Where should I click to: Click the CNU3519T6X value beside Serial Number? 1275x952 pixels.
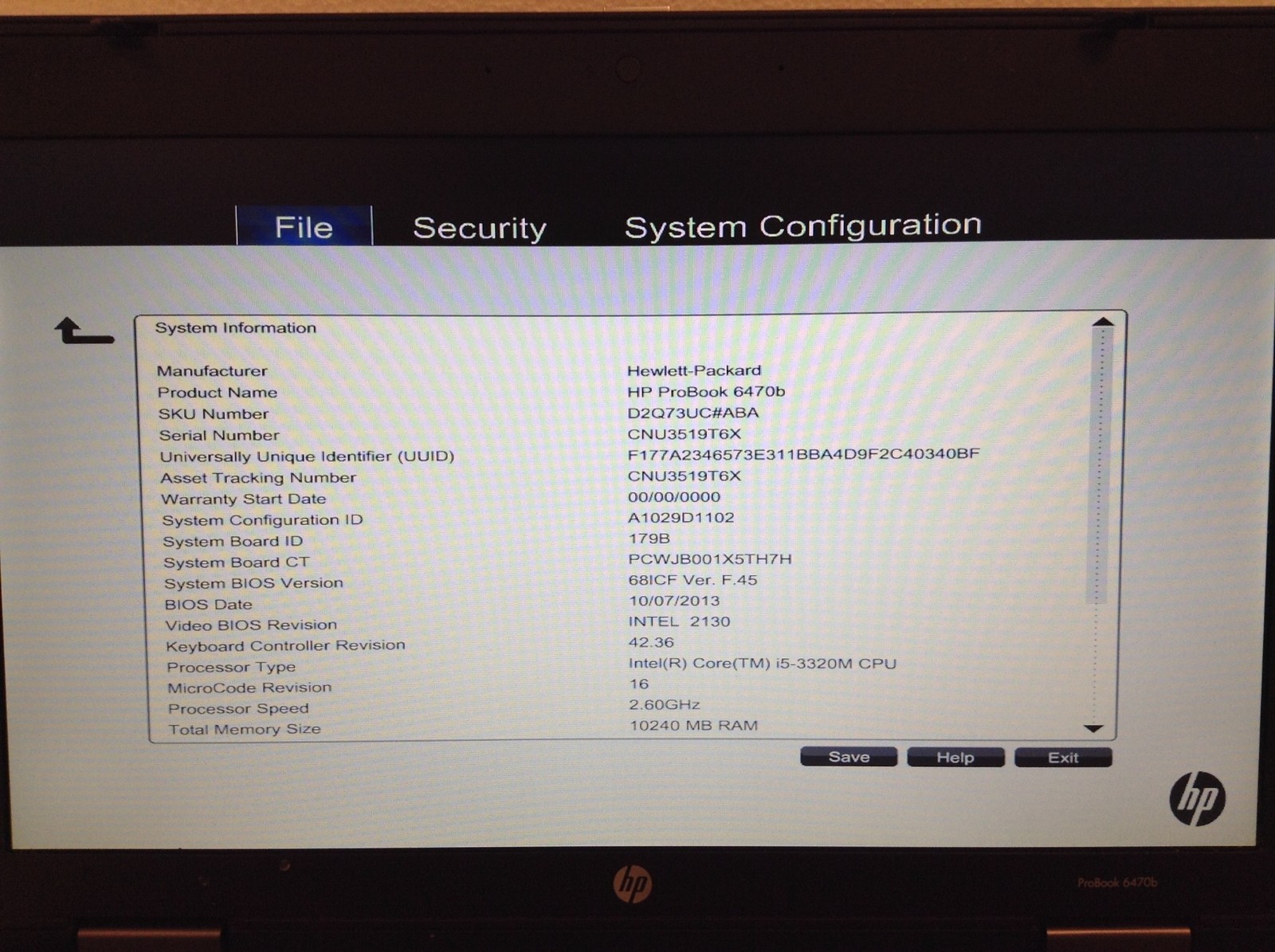coord(685,433)
